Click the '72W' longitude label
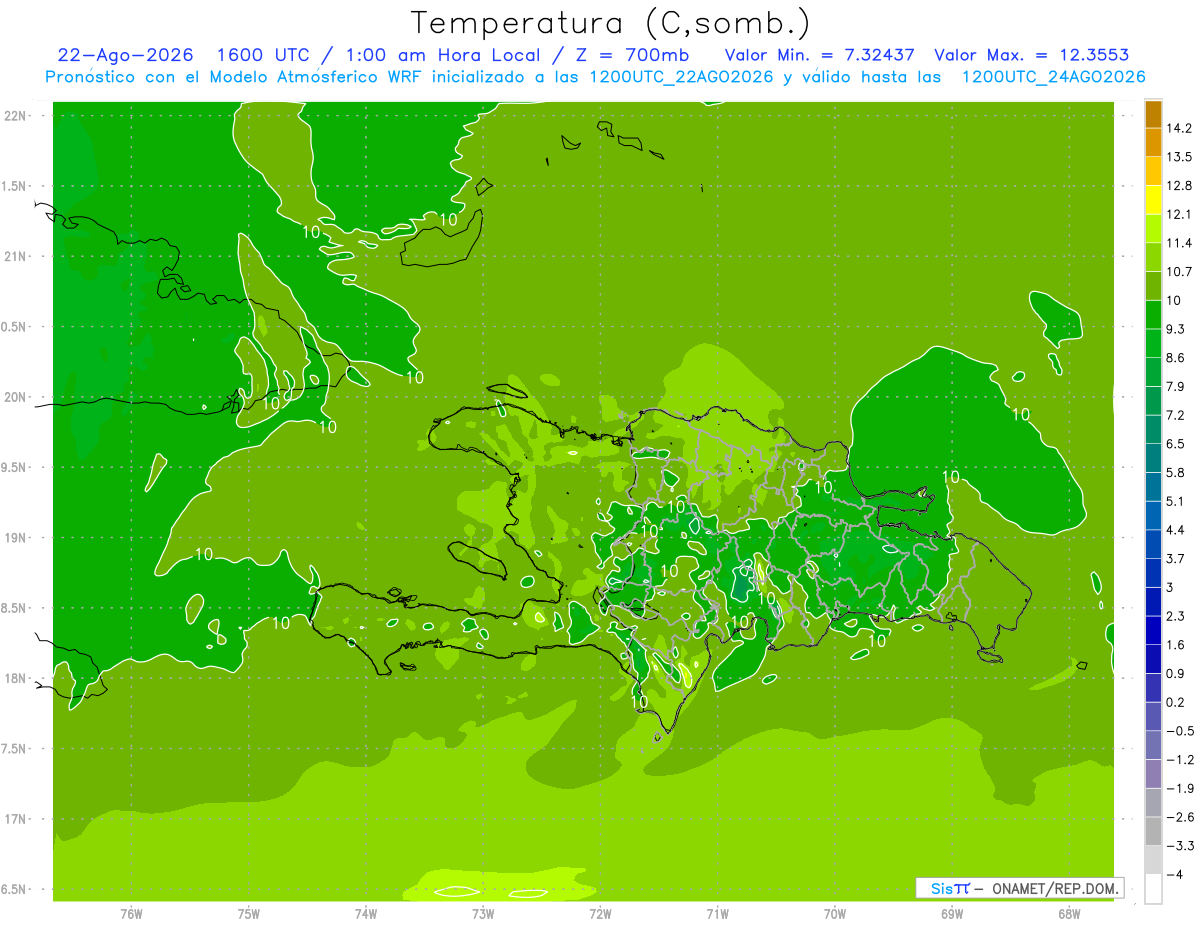The width and height of the screenshot is (1200, 927). tap(600, 913)
